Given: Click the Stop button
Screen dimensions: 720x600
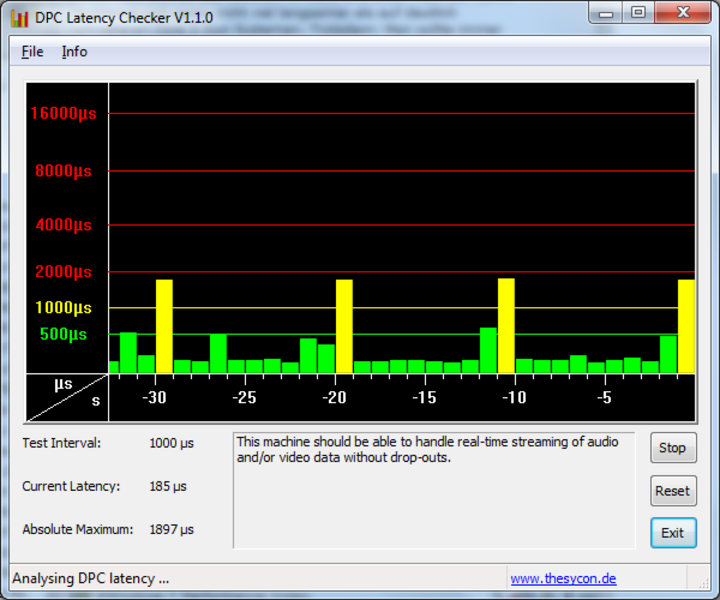Looking at the screenshot, I should pyautogui.click(x=673, y=448).
